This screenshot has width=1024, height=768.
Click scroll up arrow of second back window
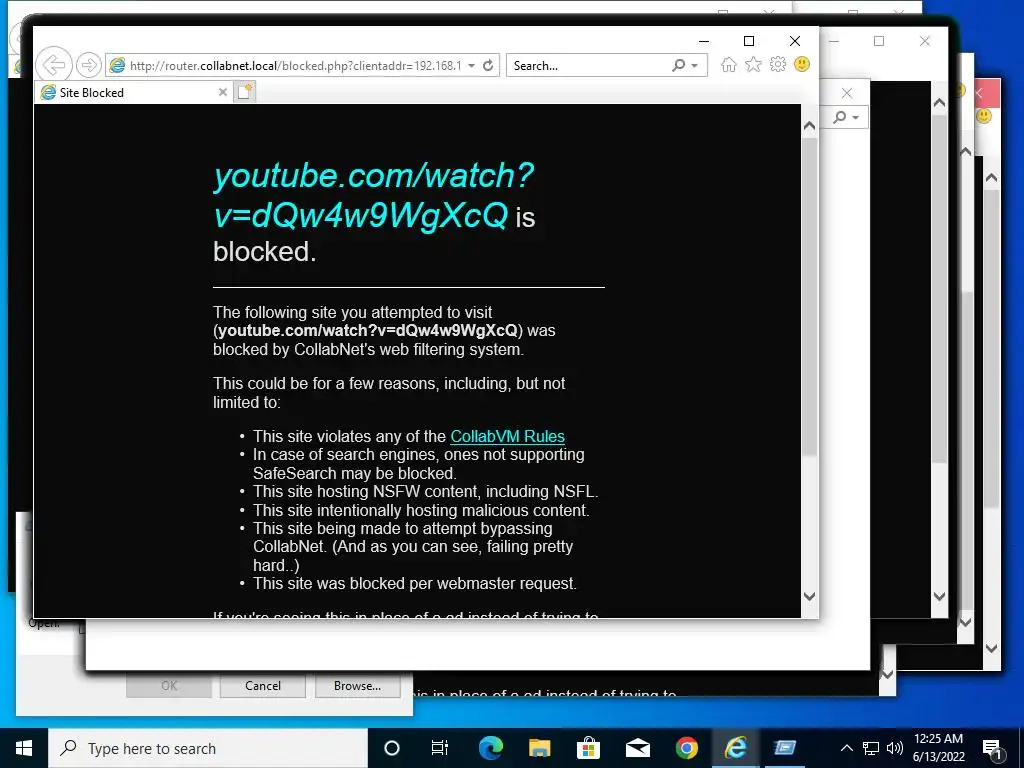point(939,103)
